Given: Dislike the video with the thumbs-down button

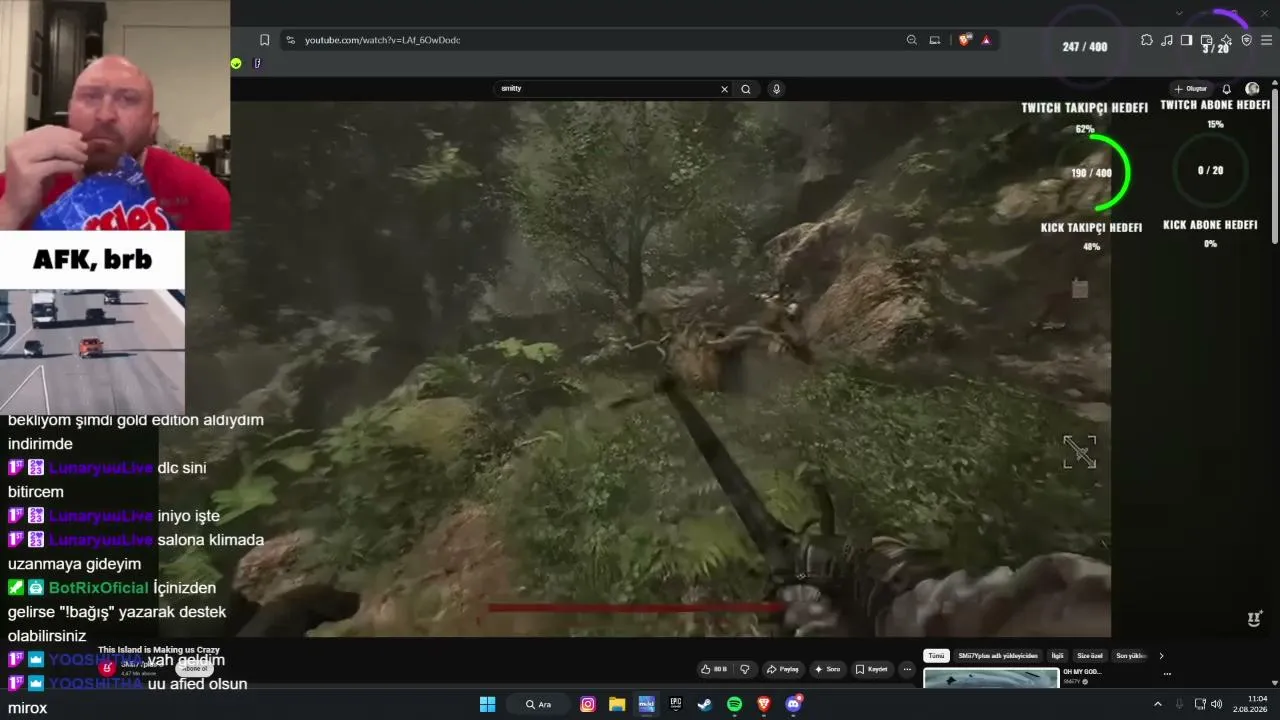Looking at the screenshot, I should (744, 669).
